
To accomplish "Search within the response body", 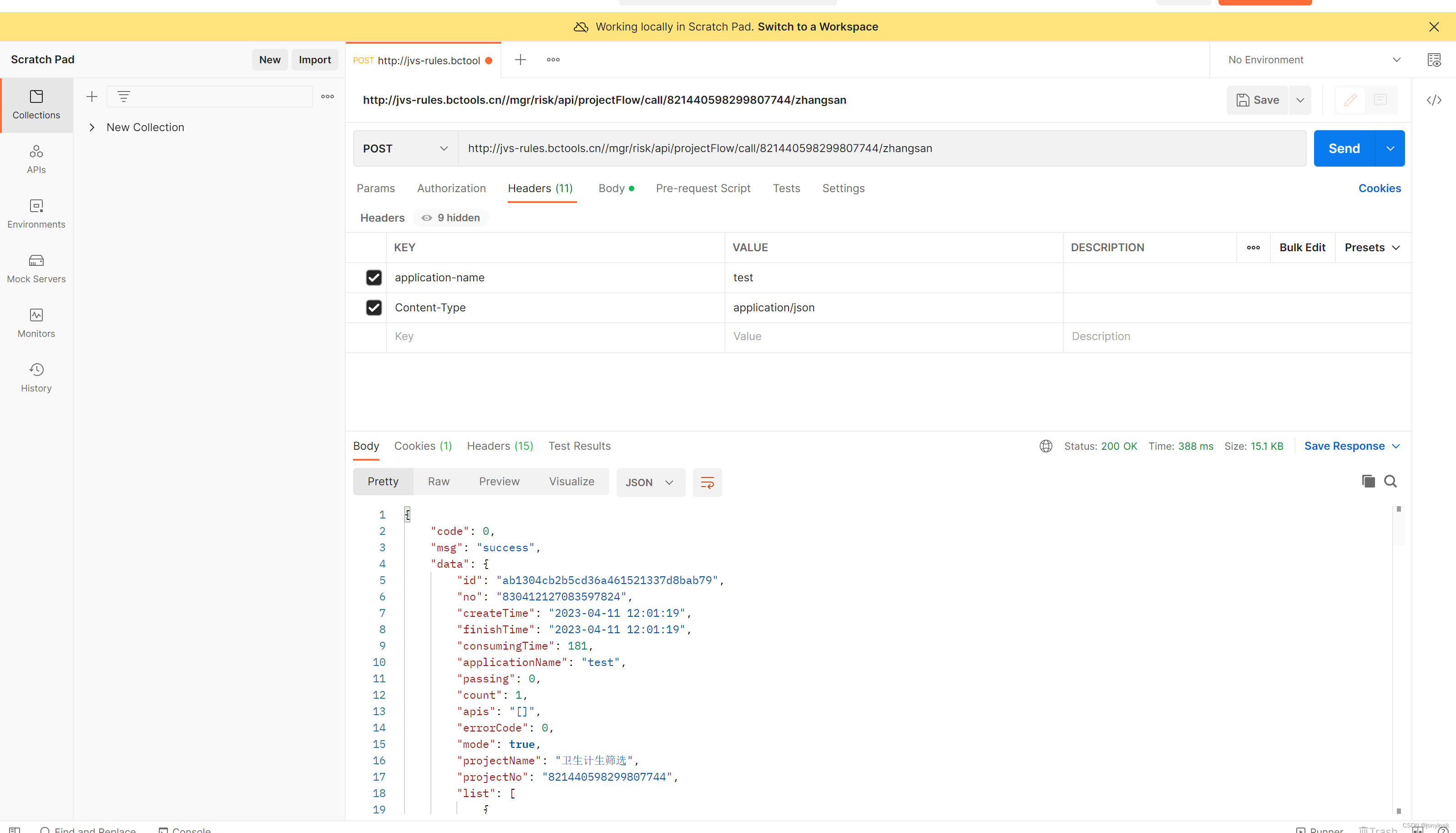I will click(1390, 481).
